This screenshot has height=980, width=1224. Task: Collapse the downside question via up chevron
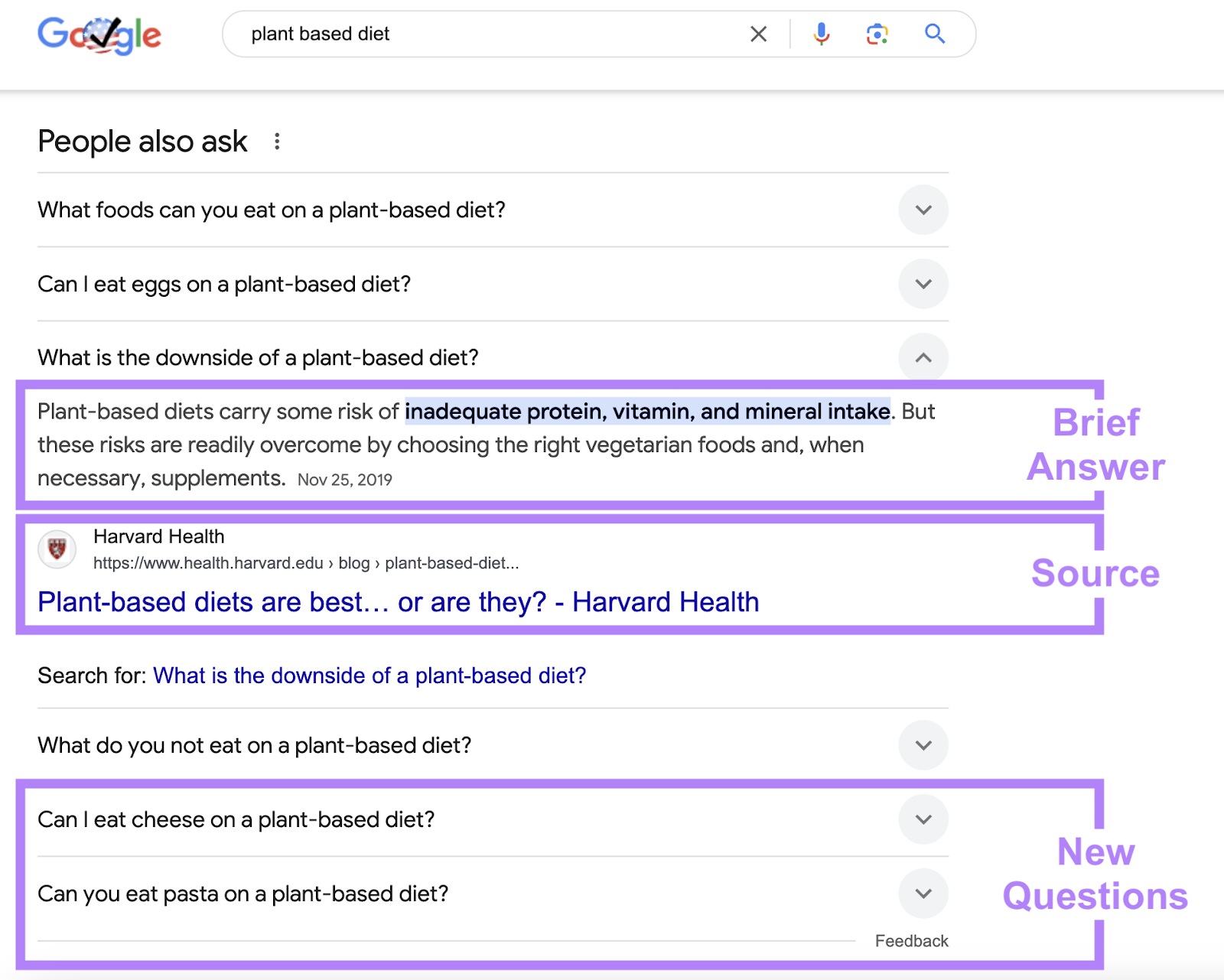[923, 357]
